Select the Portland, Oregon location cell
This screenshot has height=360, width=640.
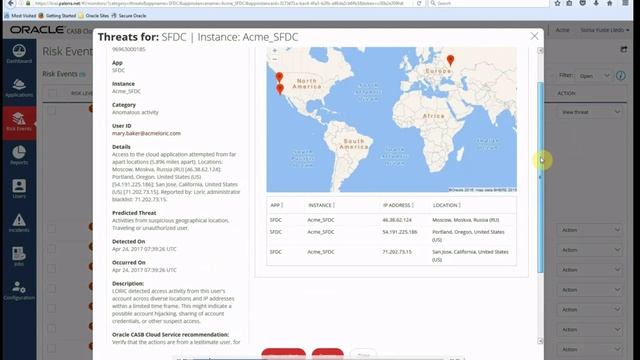[468, 236]
